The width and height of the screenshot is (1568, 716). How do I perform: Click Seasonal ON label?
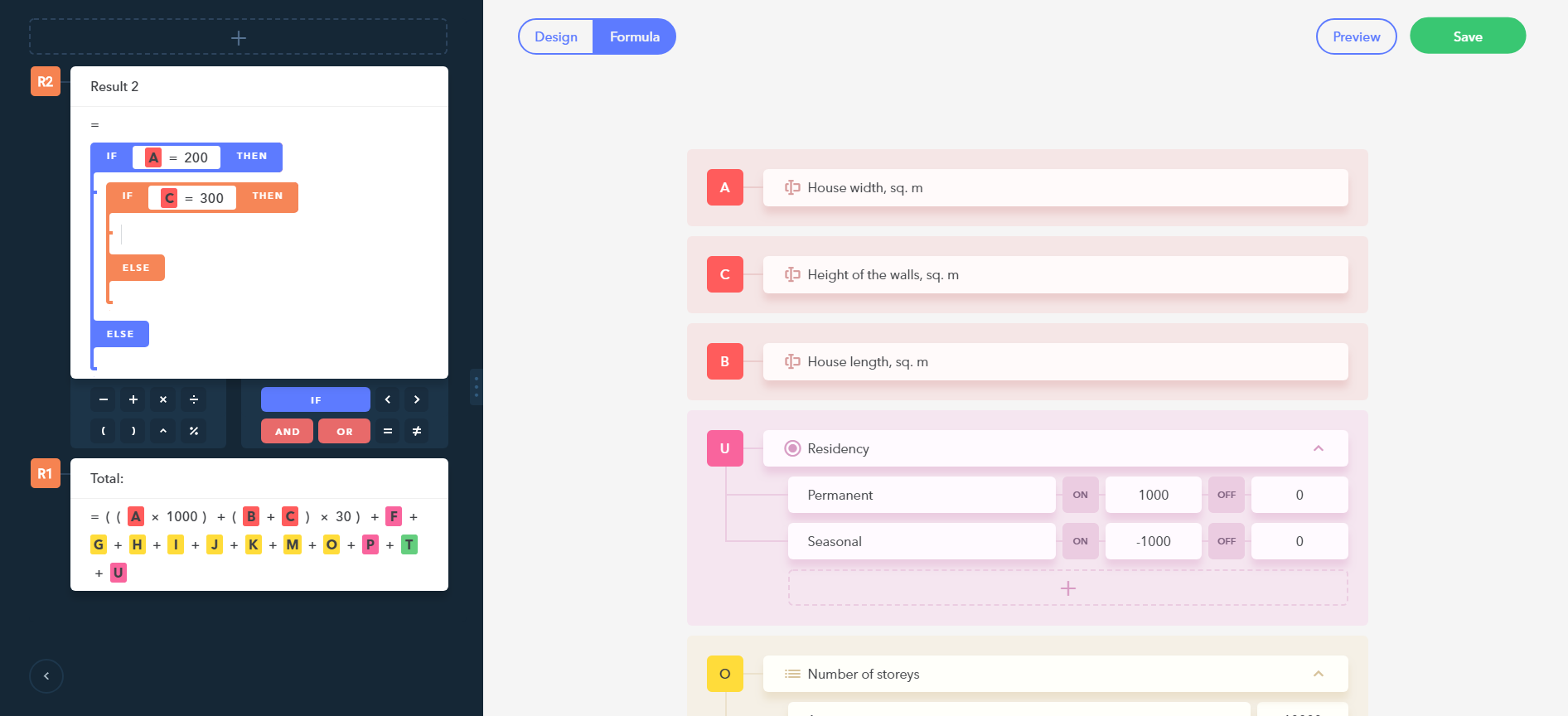1081,541
